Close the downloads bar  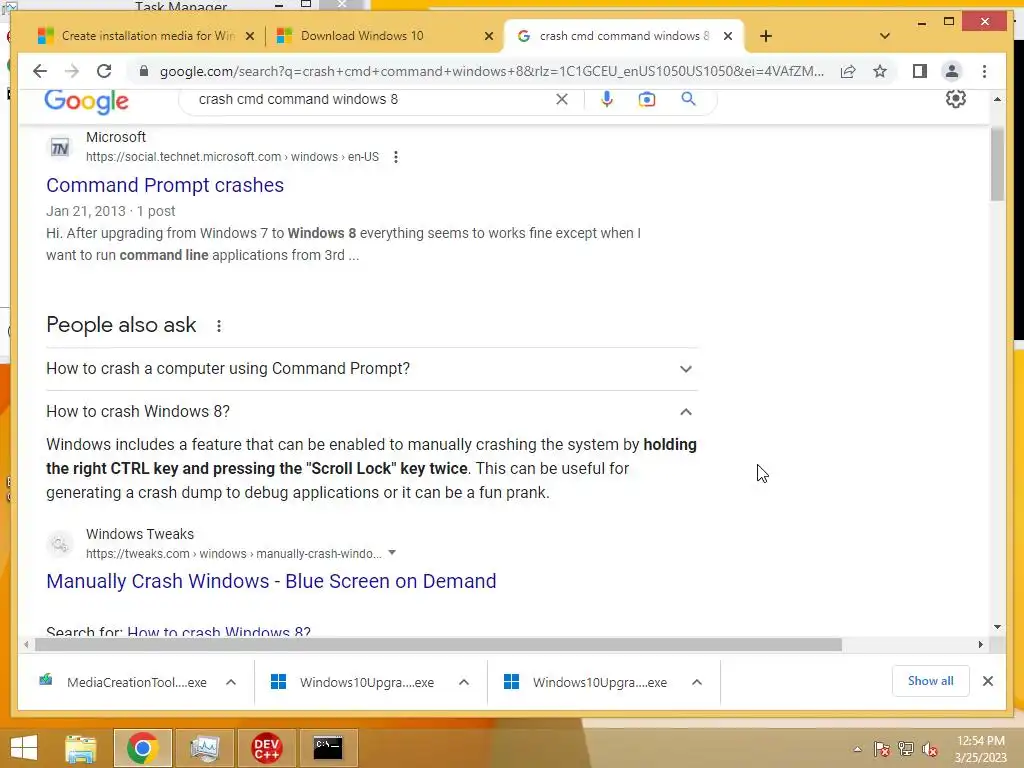(988, 681)
